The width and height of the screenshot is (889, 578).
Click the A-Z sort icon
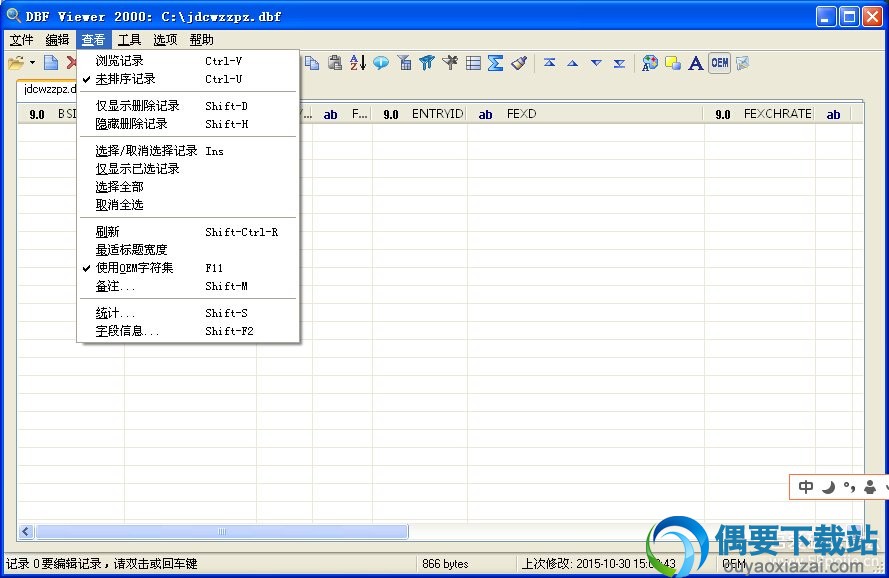(358, 62)
